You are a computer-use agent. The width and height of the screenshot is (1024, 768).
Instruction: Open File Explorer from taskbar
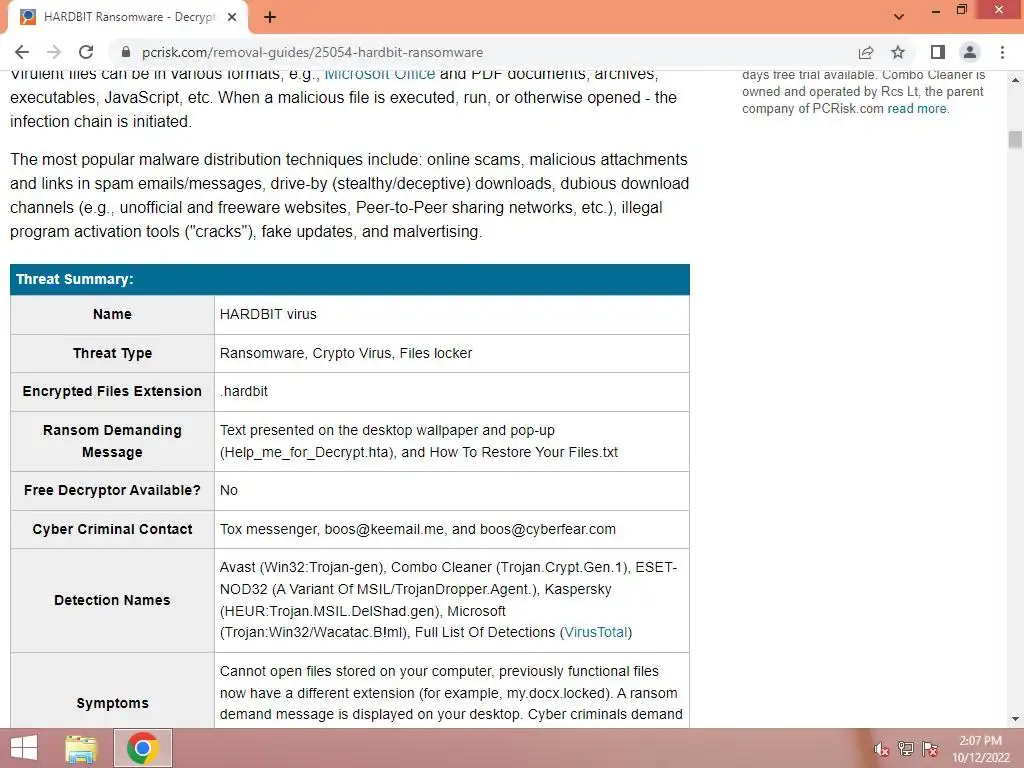pos(82,748)
